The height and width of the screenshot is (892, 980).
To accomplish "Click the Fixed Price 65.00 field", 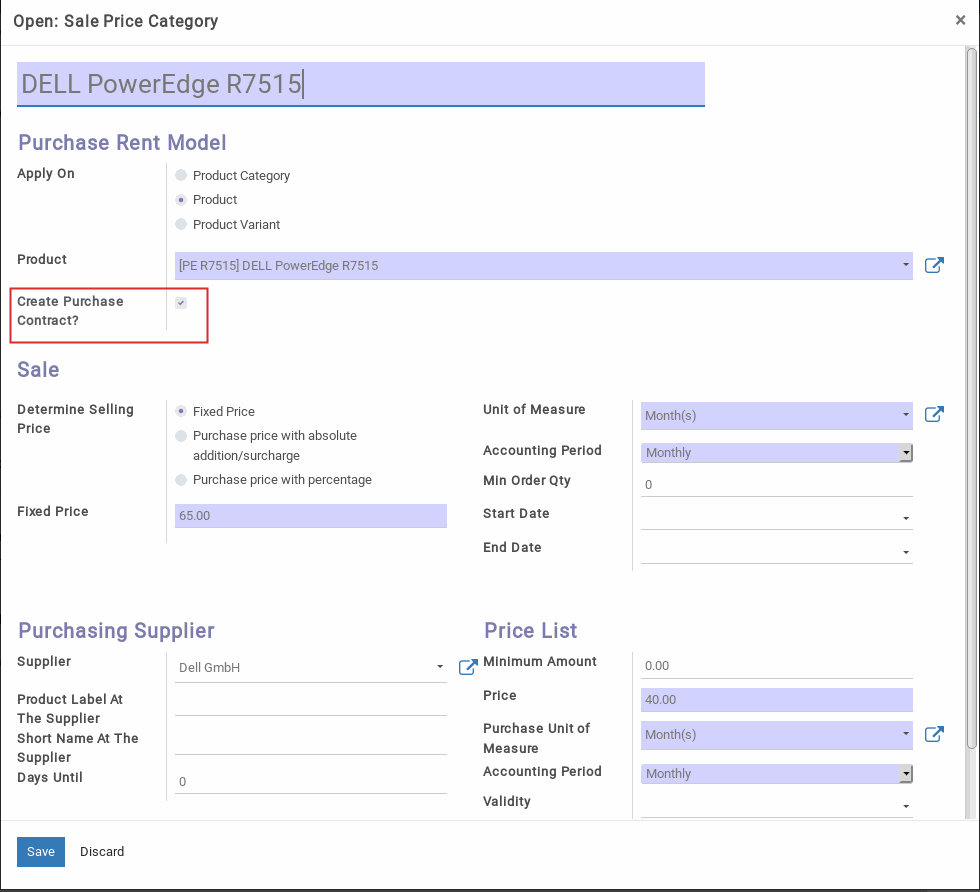I will (x=311, y=516).
